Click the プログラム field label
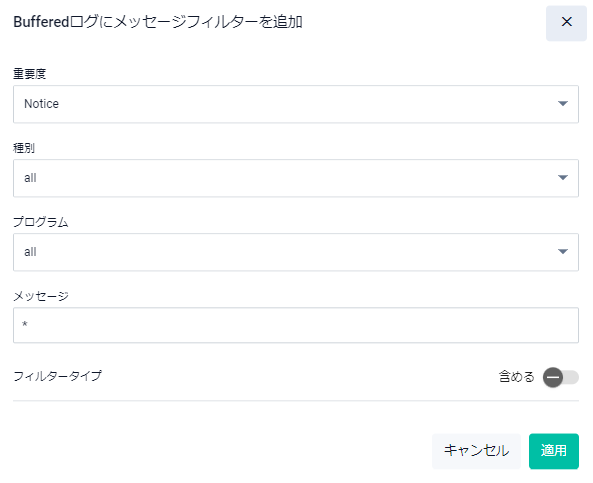Viewport: 593px width, 483px height. pos(41,222)
